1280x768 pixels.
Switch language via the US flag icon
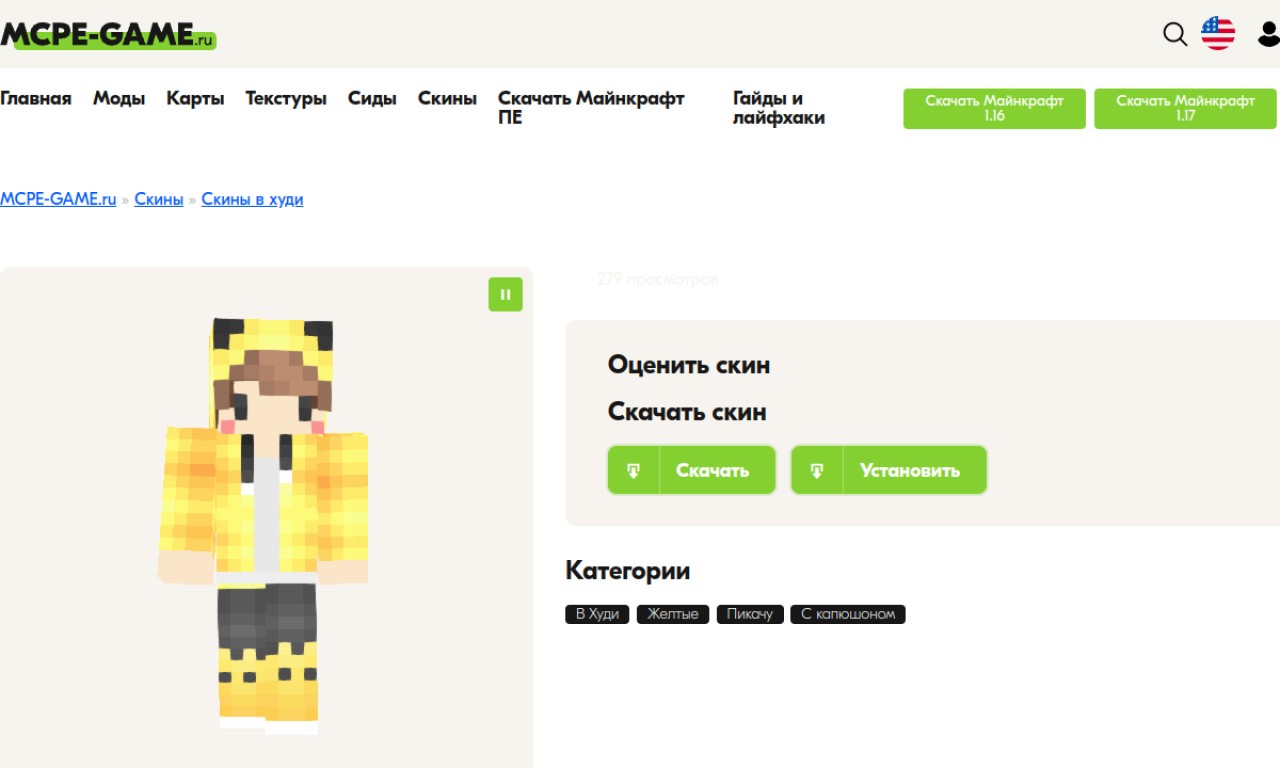(1218, 33)
